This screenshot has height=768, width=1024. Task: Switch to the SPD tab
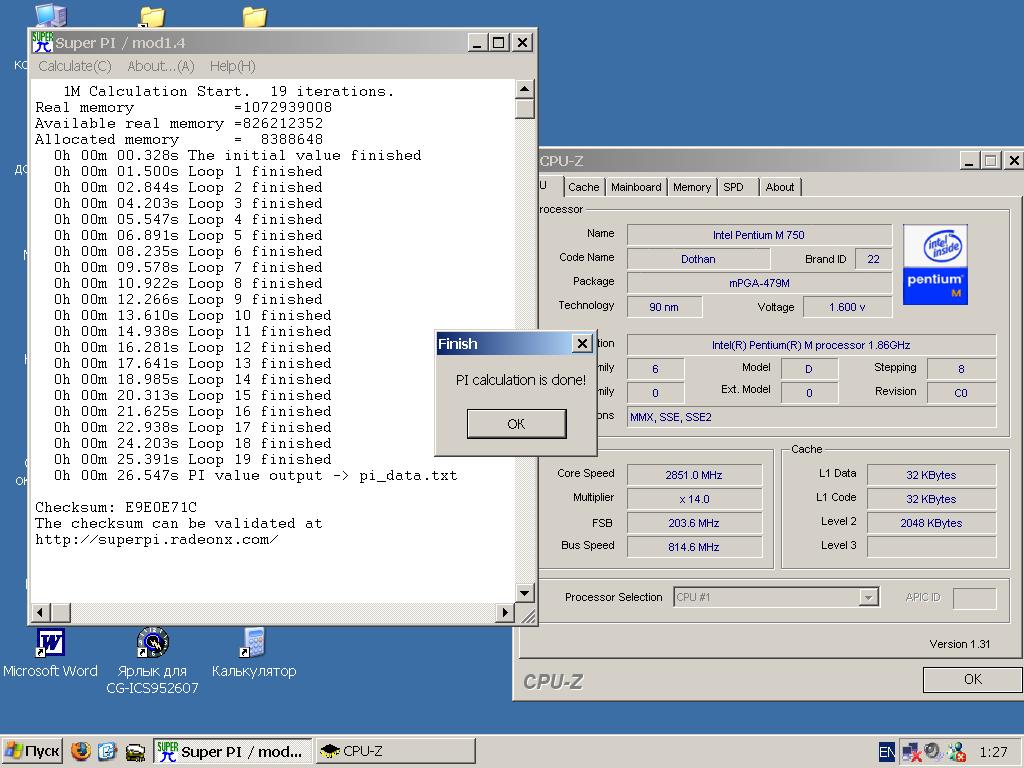[733, 187]
